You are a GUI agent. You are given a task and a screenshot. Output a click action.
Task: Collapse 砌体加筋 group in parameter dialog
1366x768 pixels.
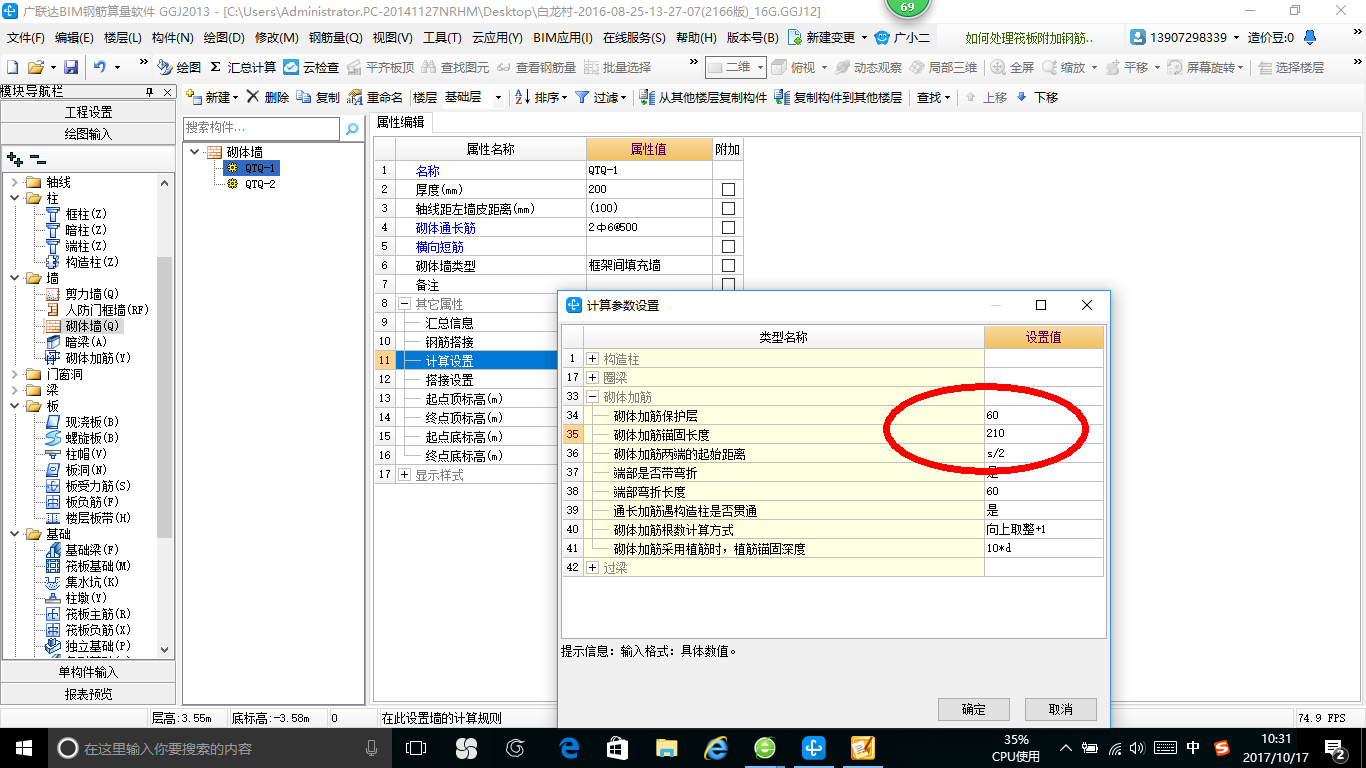coord(593,396)
